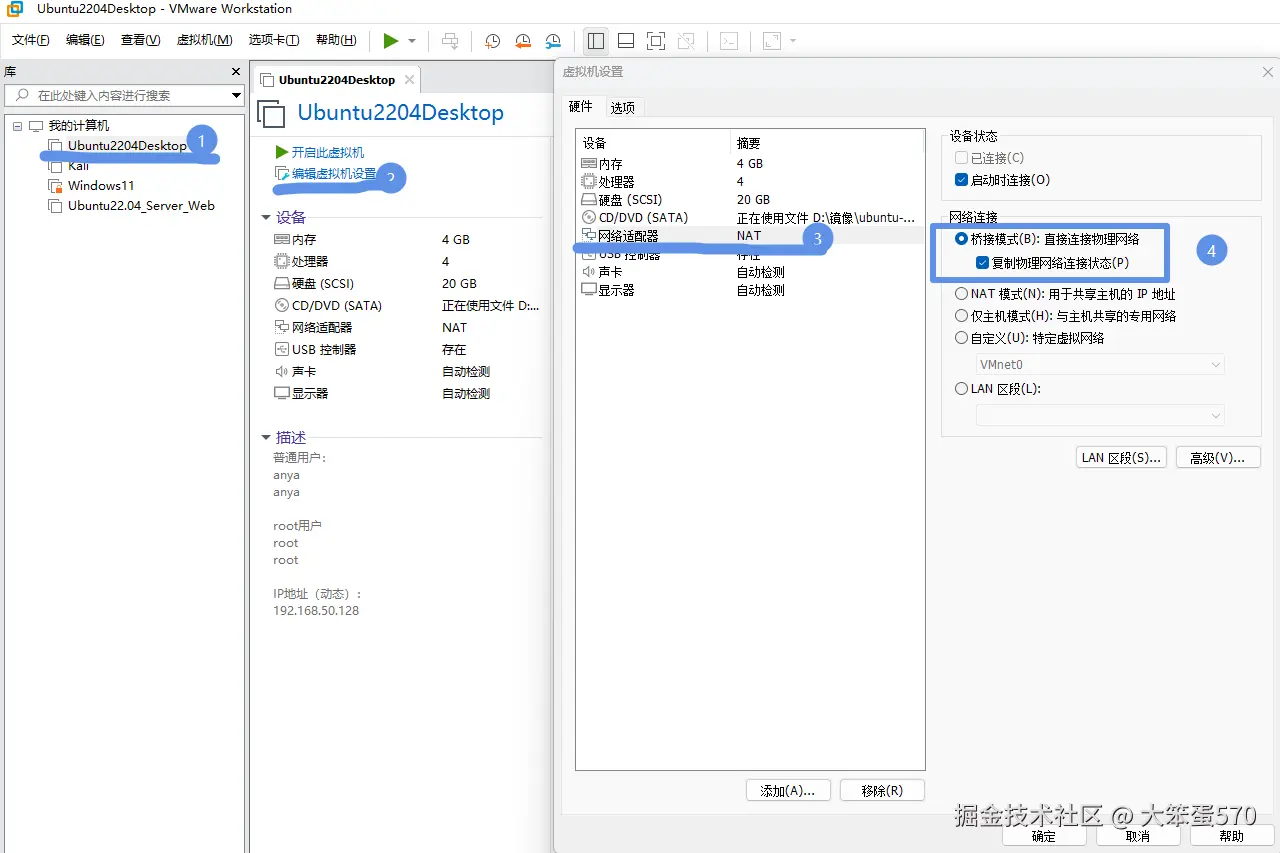This screenshot has width=1280, height=853.
Task: Select the Kali virtual machine
Action: (78, 166)
